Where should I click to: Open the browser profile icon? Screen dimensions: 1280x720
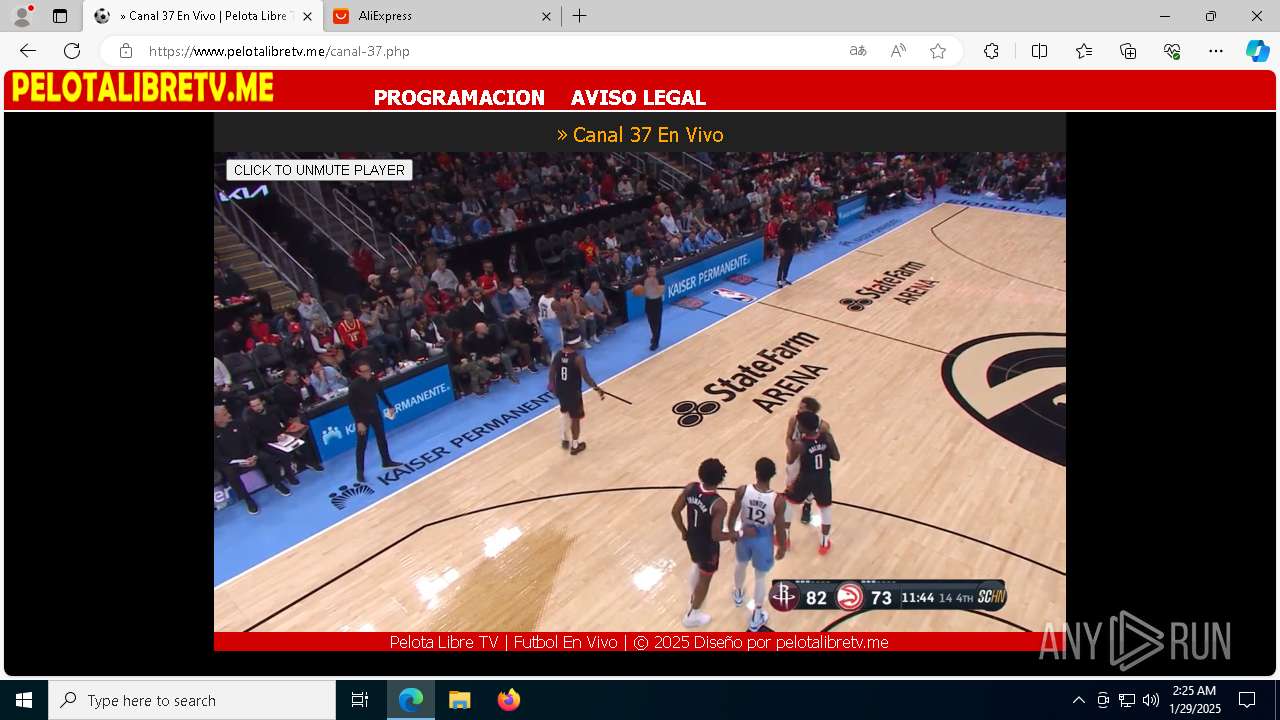click(x=22, y=16)
